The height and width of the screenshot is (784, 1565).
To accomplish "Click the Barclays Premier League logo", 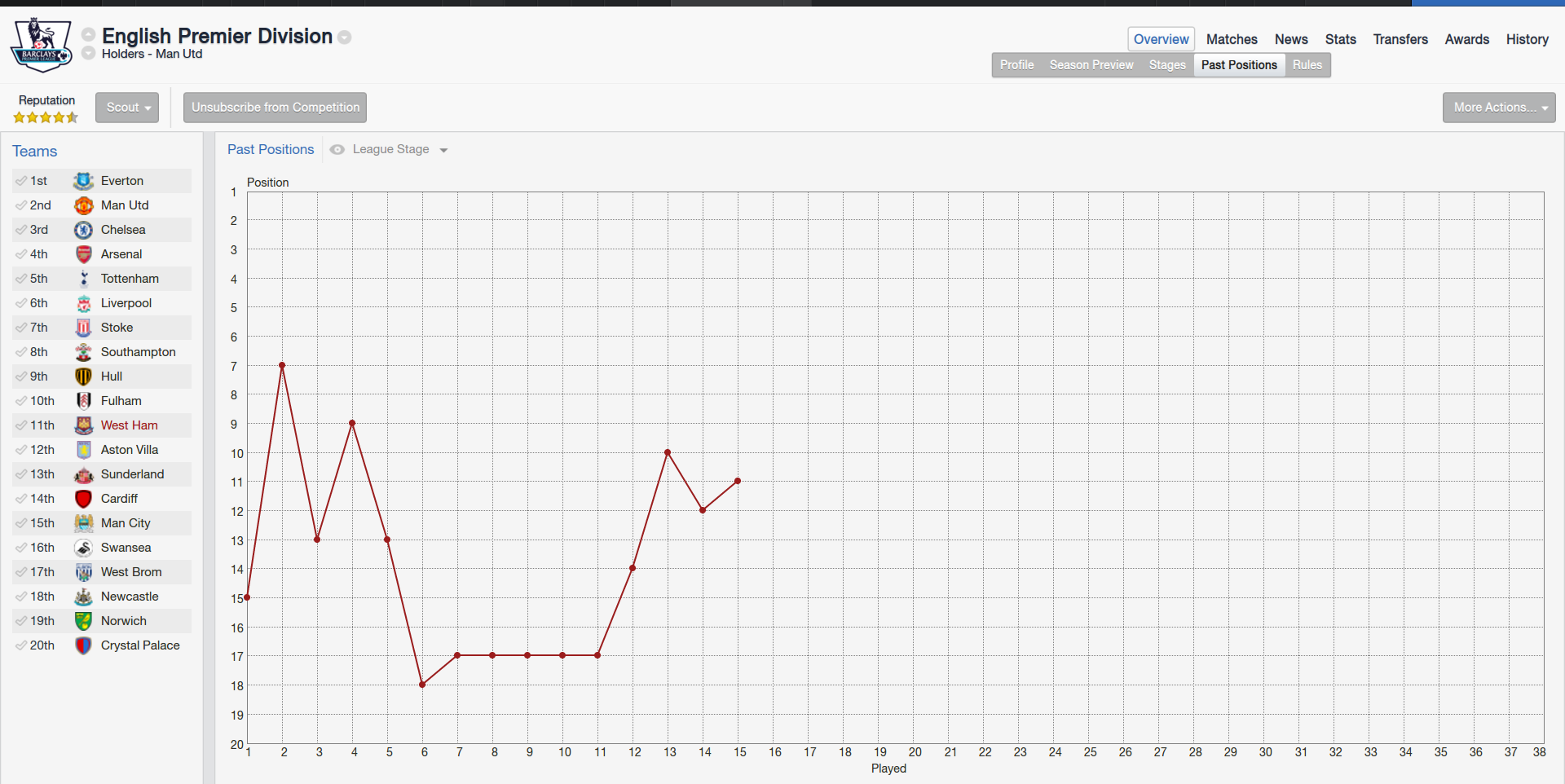I will 41,44.
